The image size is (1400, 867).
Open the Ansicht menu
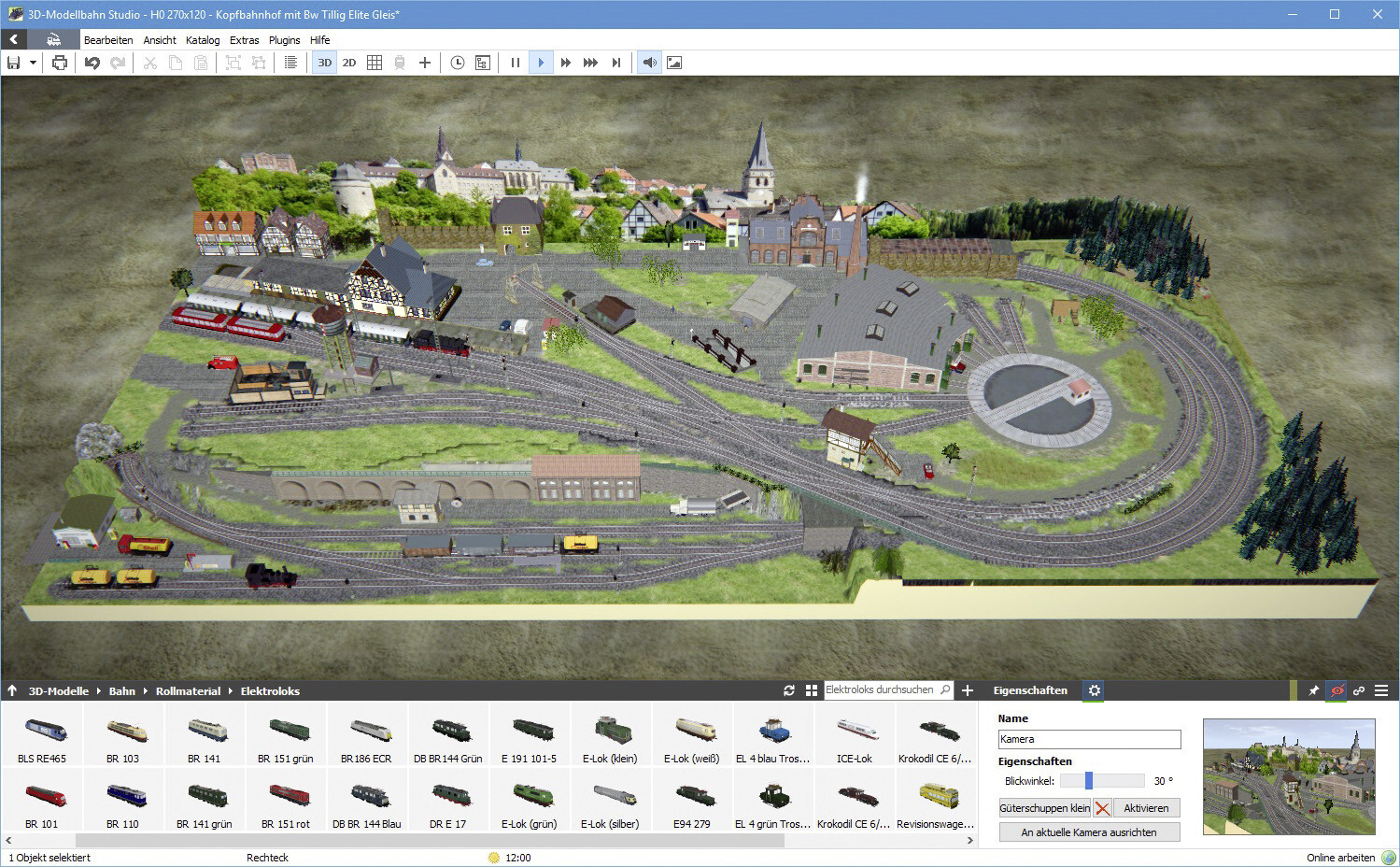[x=160, y=40]
